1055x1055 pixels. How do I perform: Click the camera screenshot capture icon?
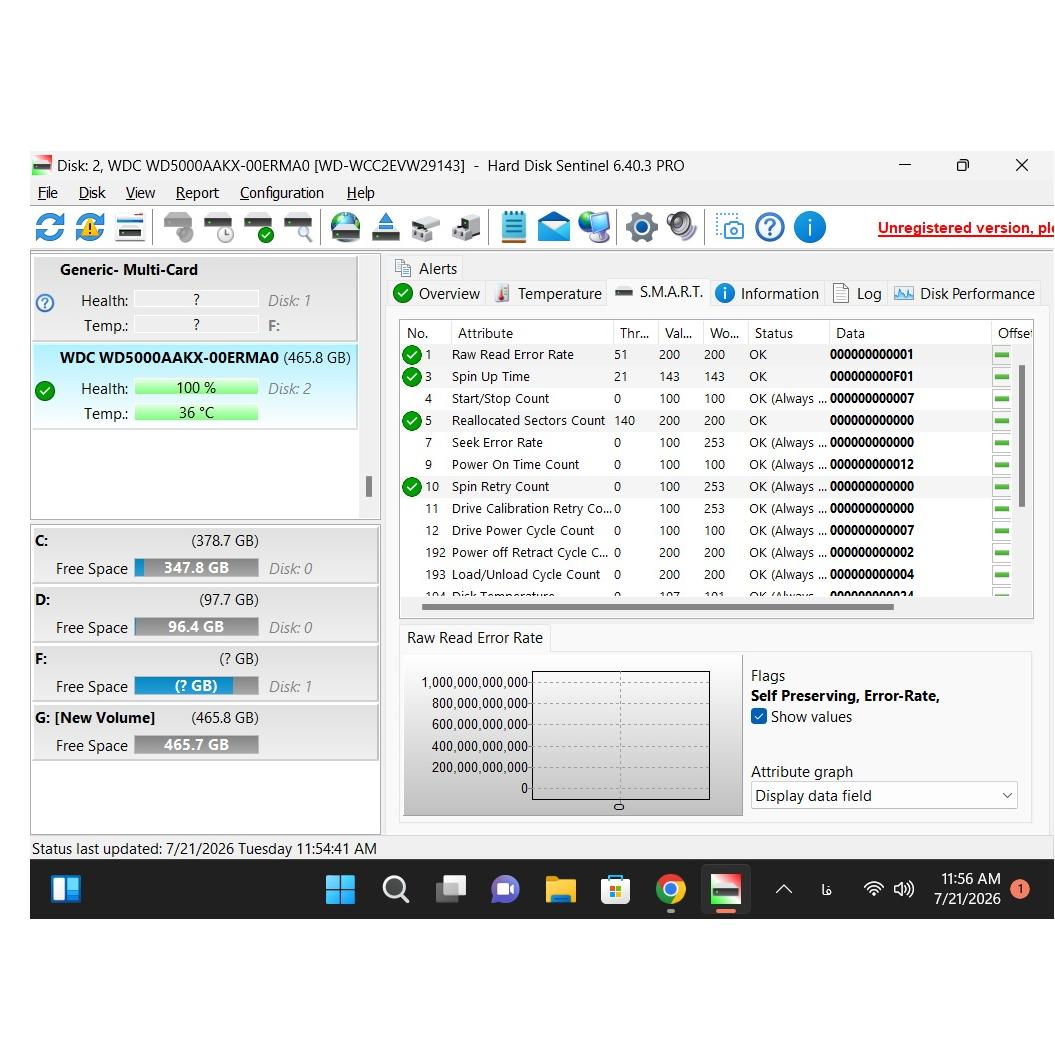(x=729, y=227)
